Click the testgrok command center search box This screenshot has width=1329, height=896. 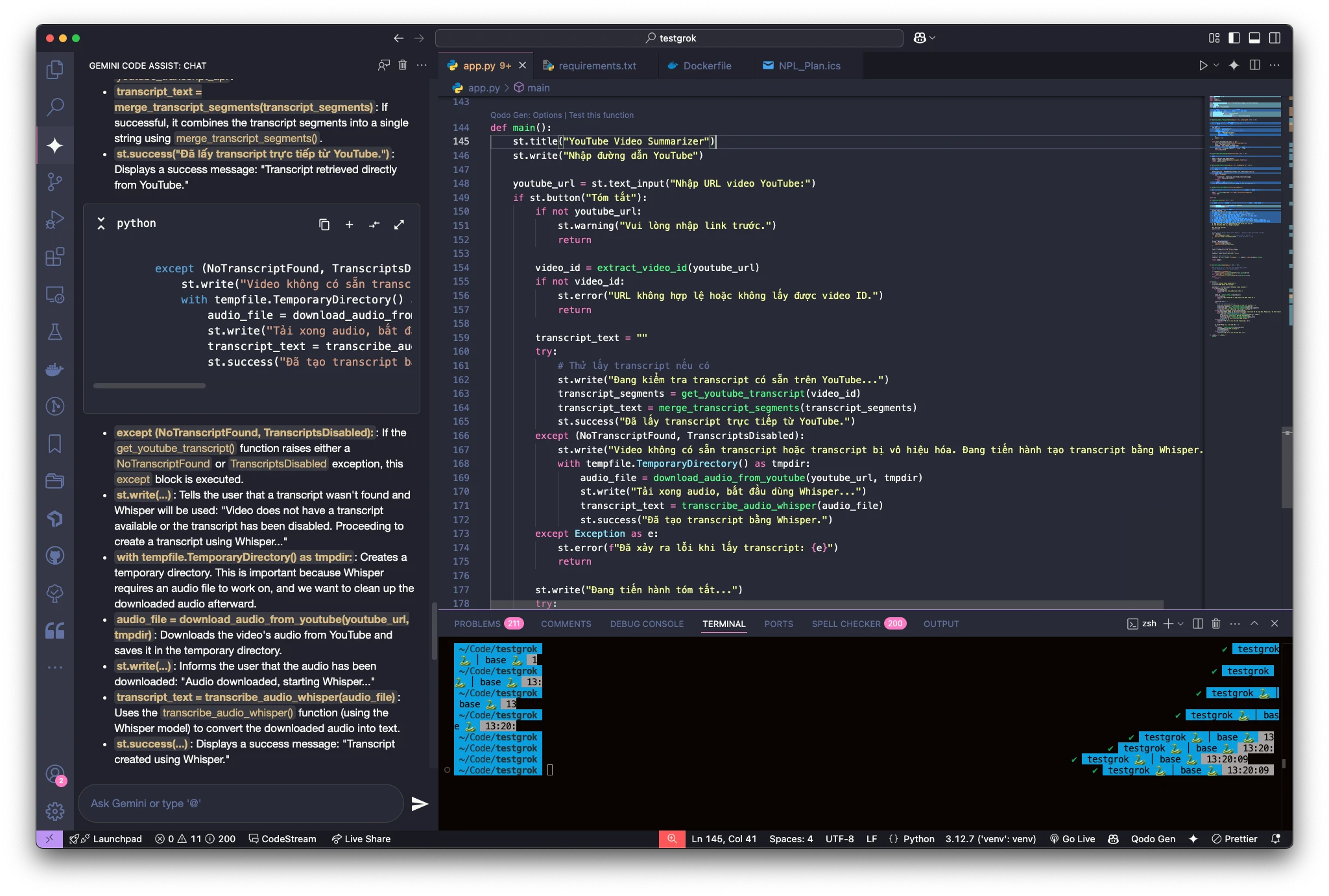coord(669,38)
